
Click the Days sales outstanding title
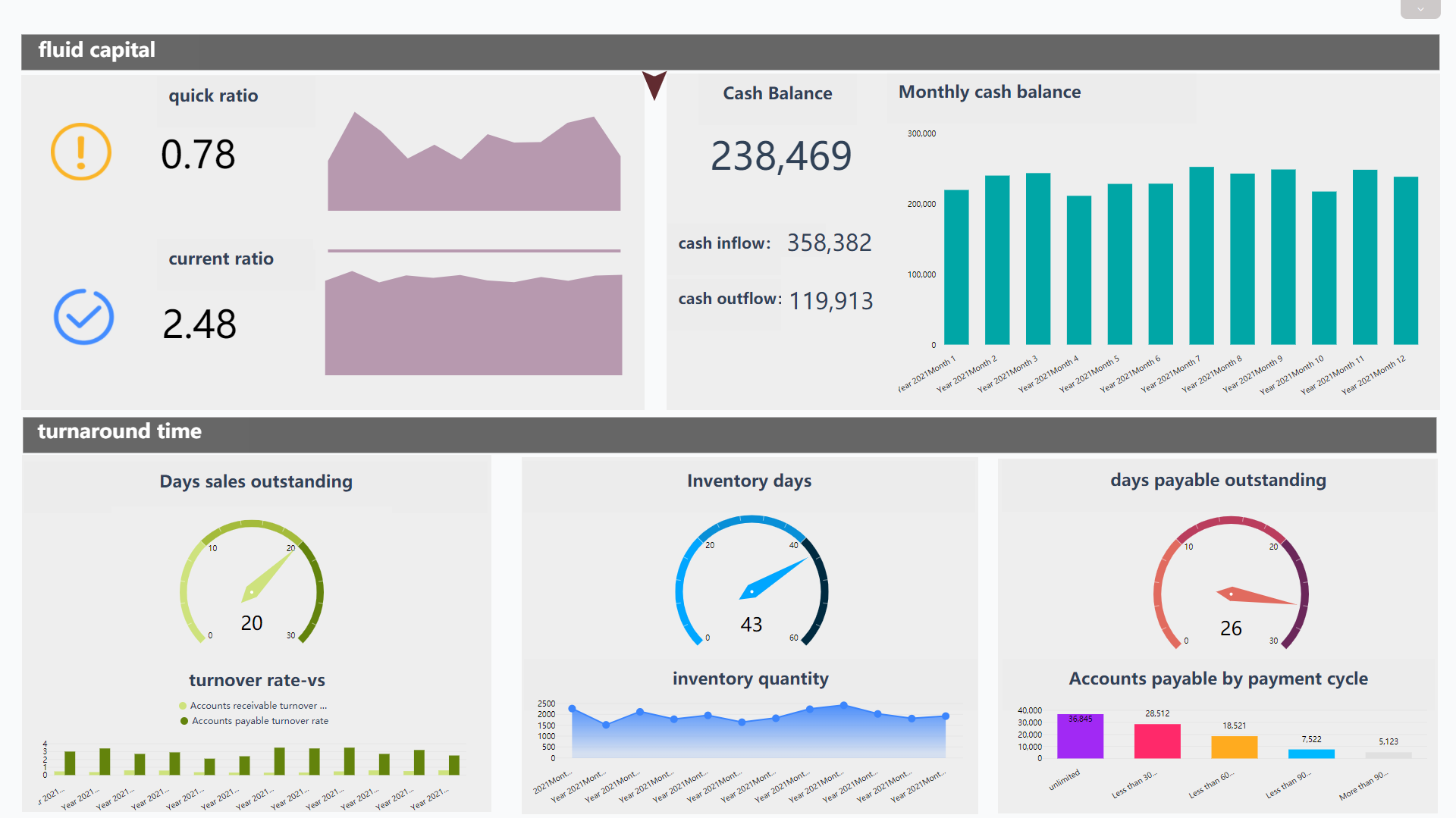click(x=256, y=482)
